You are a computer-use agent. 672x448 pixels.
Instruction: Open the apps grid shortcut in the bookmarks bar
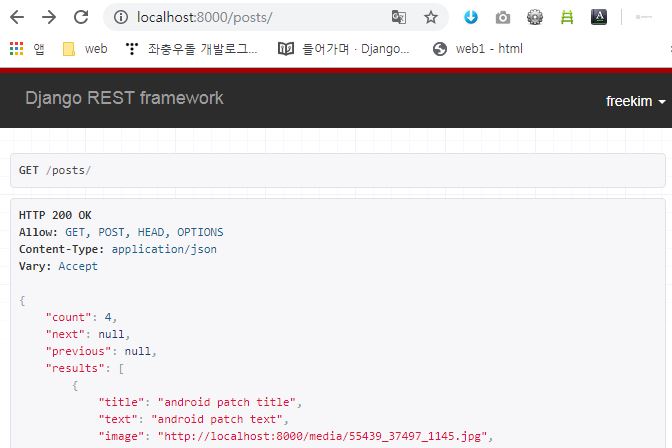point(16,49)
